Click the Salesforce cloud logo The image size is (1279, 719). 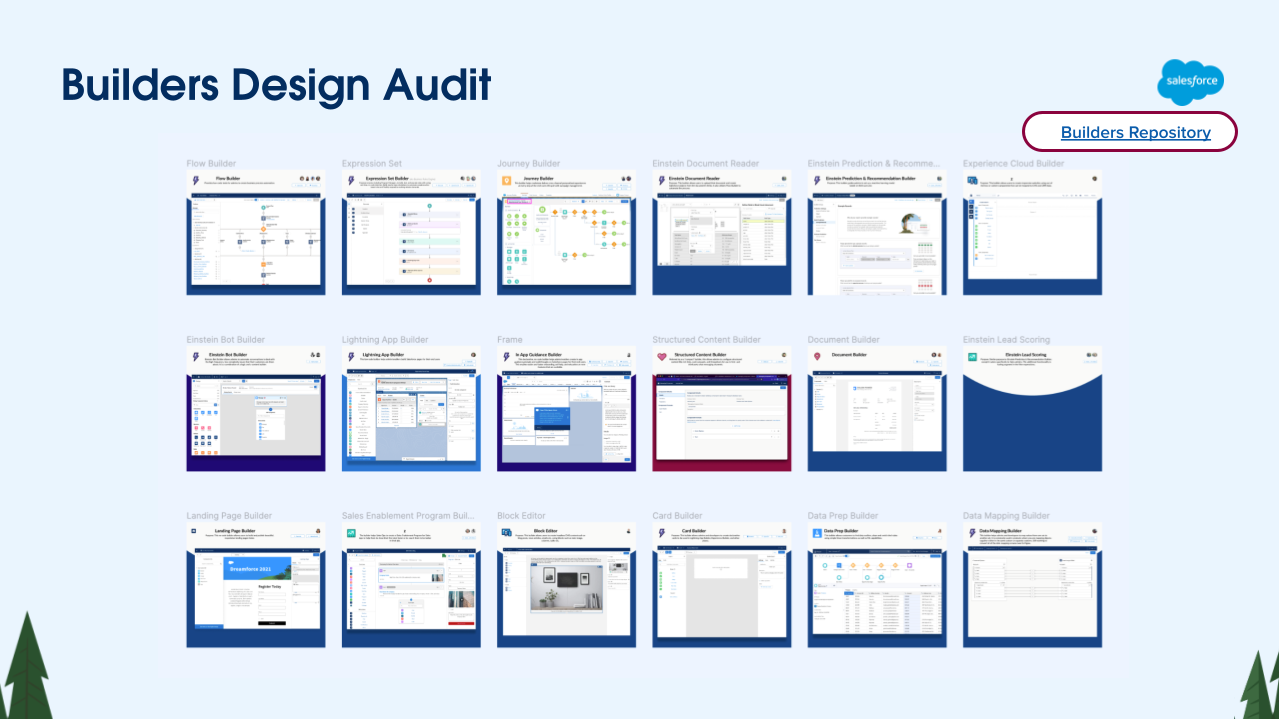[x=1190, y=82]
